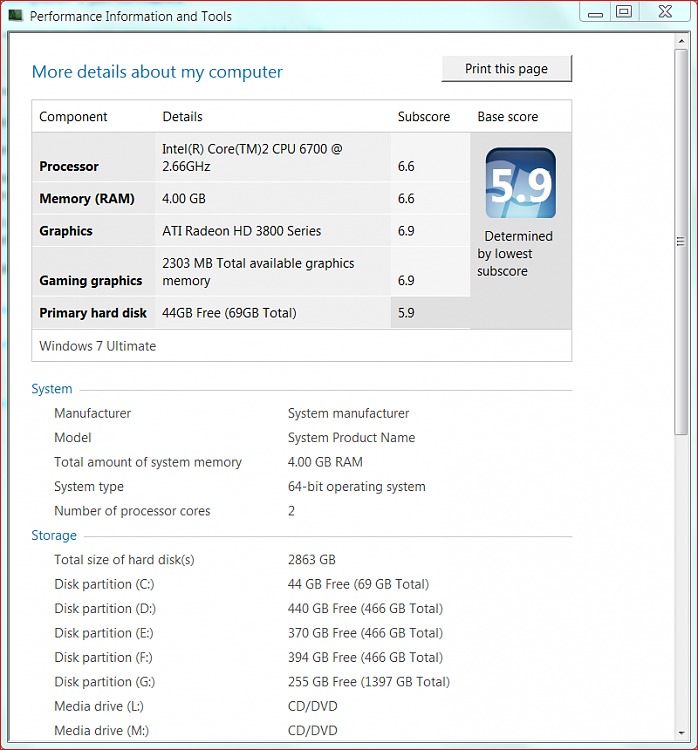Click the 2303 MB total graphics memory text

(258, 272)
